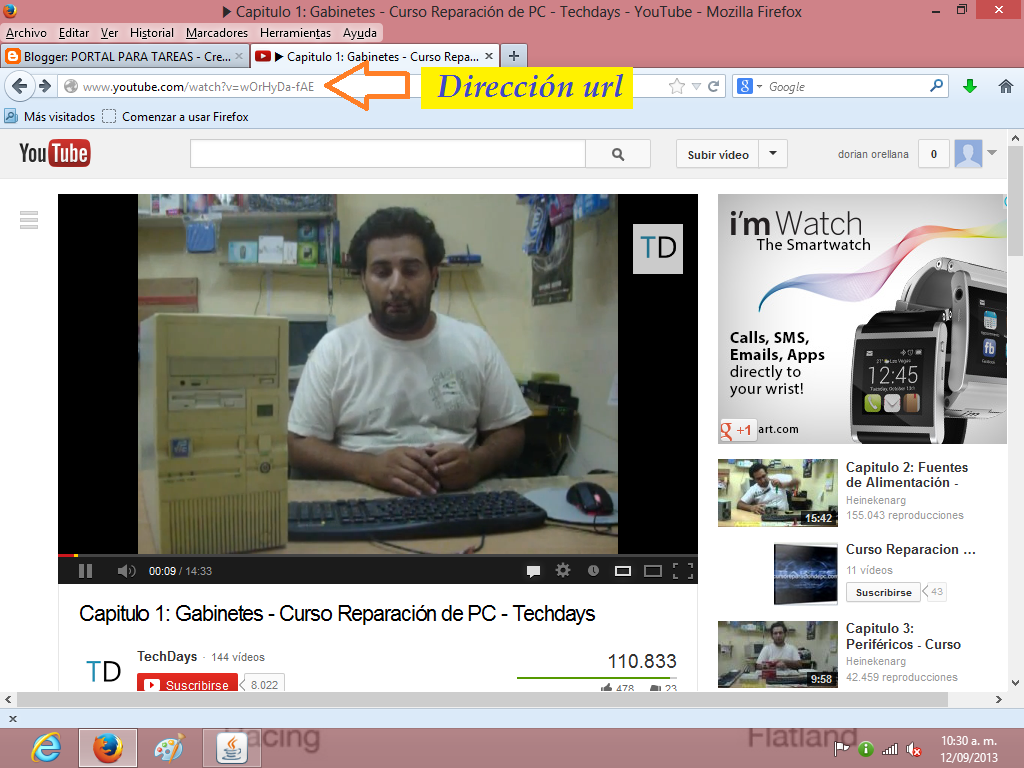Open the Ver menu
This screenshot has height=768, width=1024.
[109, 33]
